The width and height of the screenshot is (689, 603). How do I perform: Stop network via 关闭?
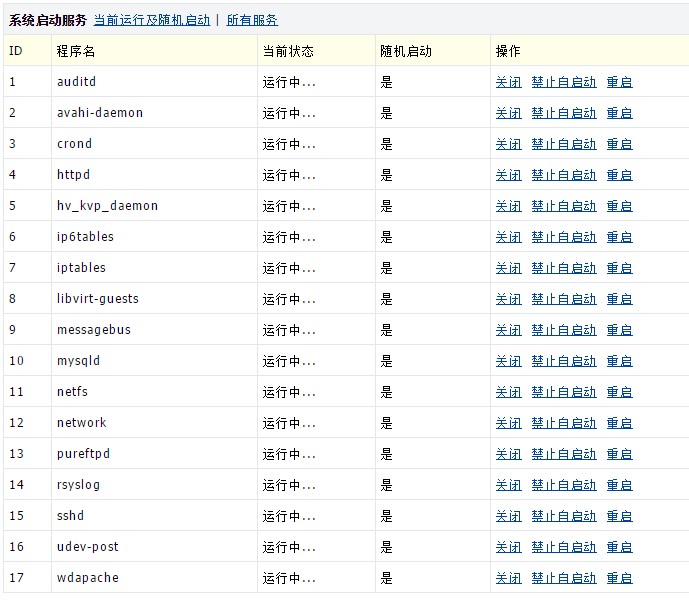coord(508,423)
